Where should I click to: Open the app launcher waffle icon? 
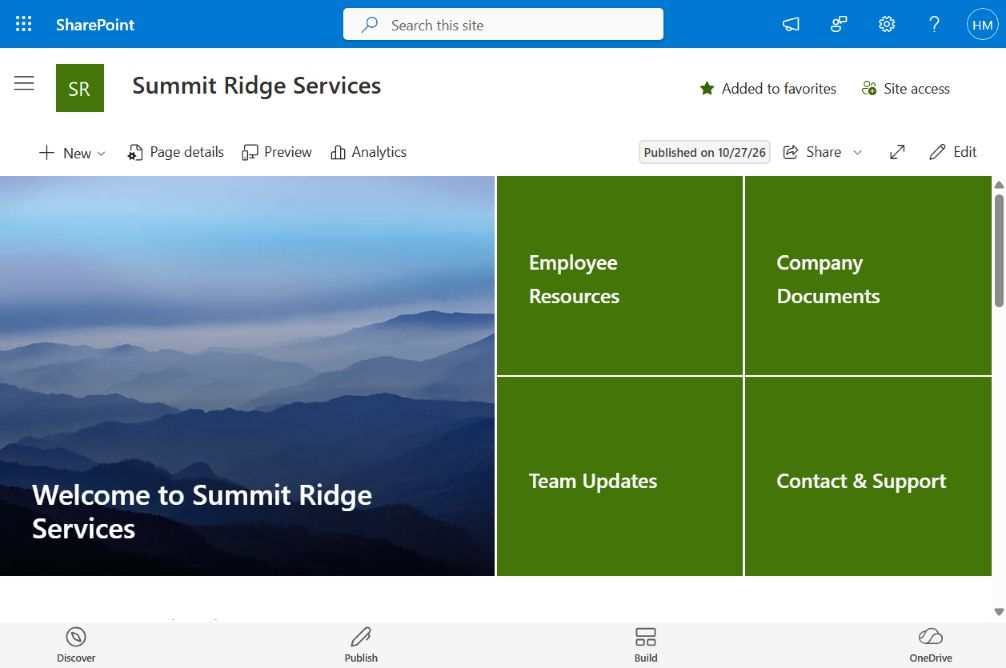pyautogui.click(x=24, y=24)
